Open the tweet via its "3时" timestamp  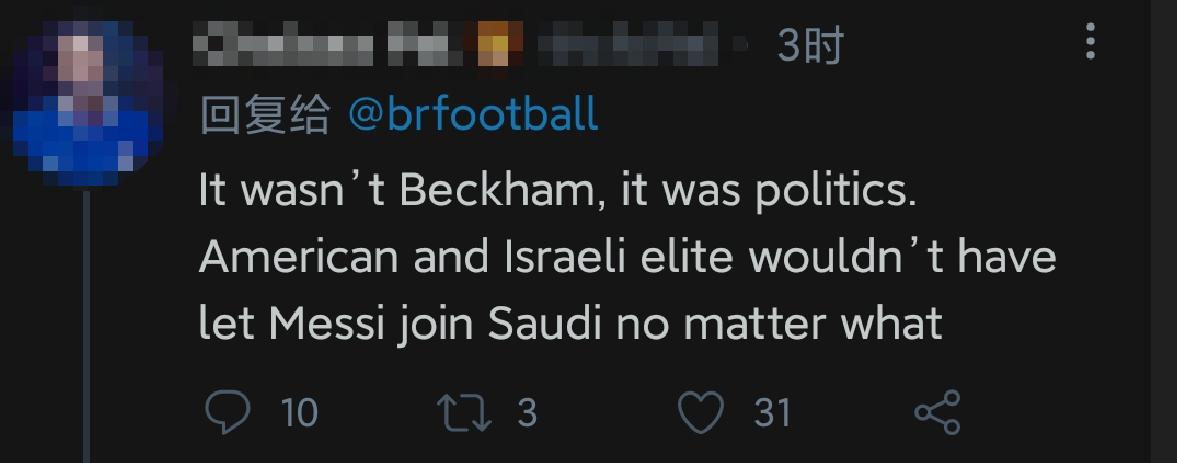pyautogui.click(x=810, y=46)
